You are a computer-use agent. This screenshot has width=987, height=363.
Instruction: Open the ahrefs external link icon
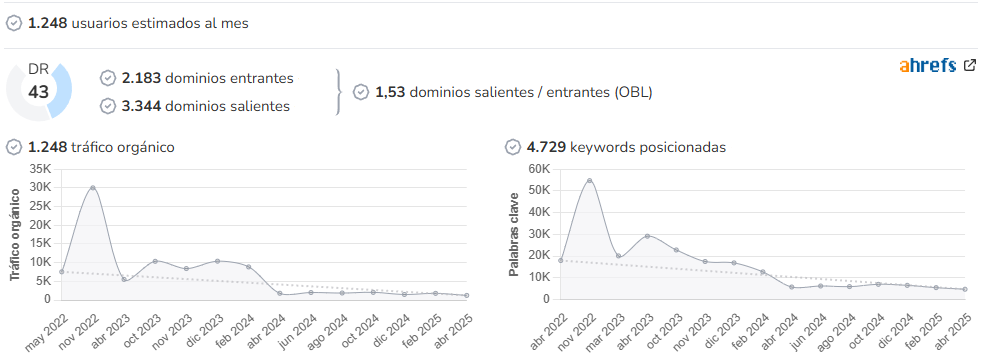click(x=970, y=65)
